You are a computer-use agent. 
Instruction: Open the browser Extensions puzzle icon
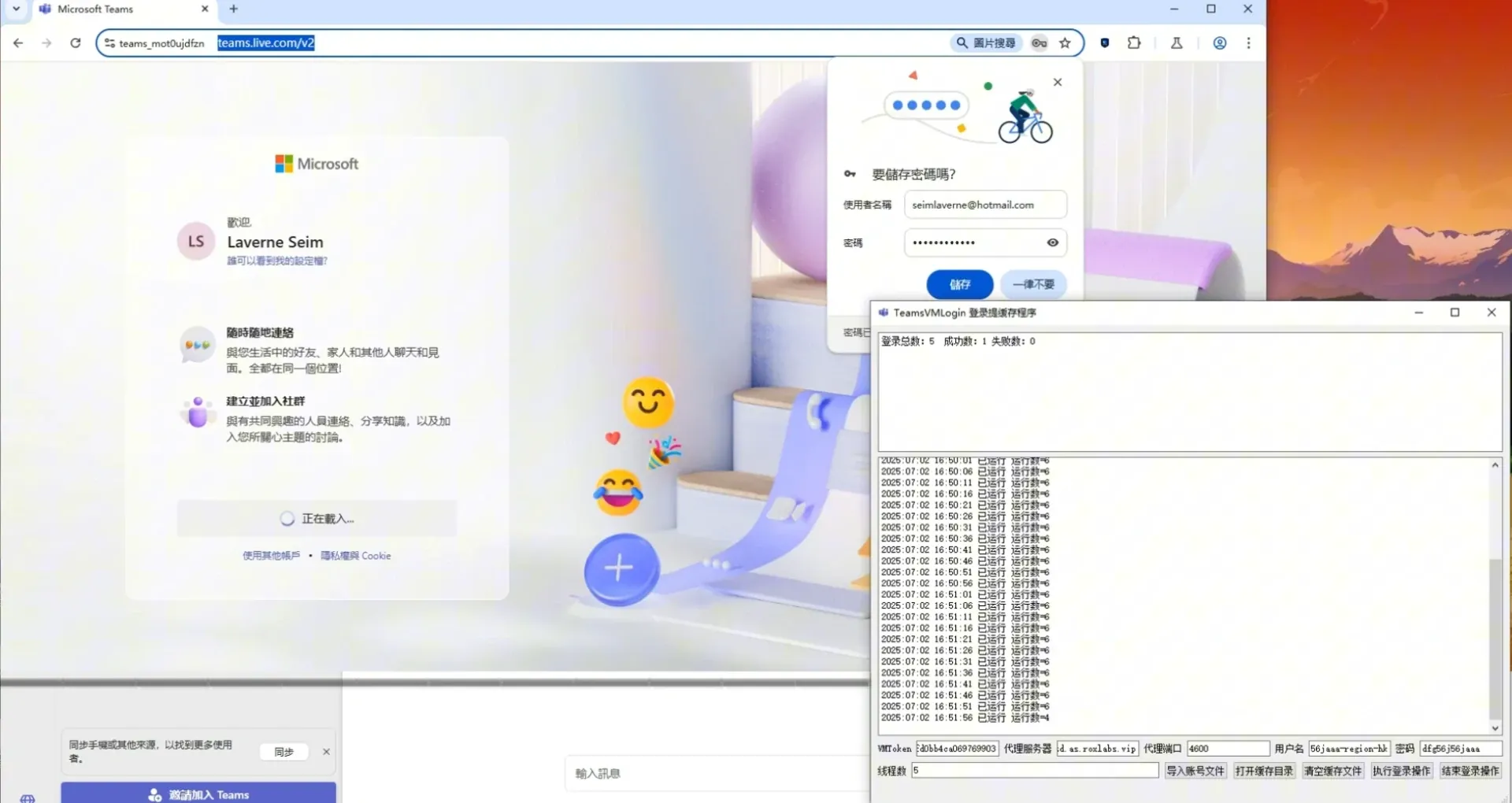click(x=1134, y=43)
